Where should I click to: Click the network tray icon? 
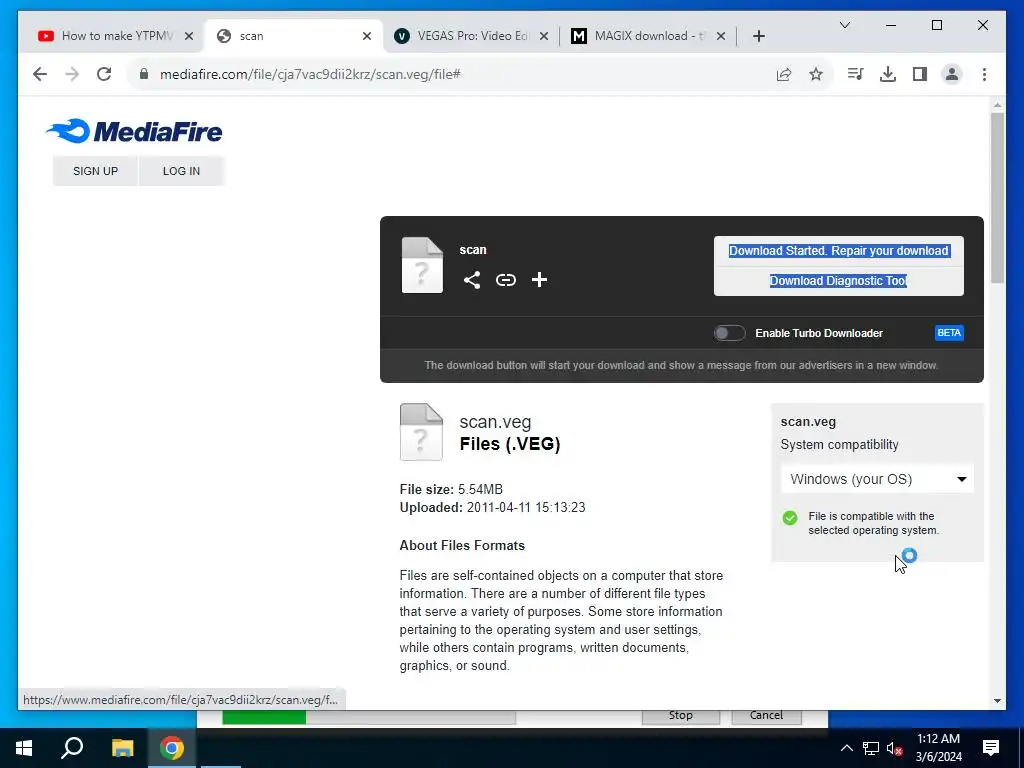[871, 748]
